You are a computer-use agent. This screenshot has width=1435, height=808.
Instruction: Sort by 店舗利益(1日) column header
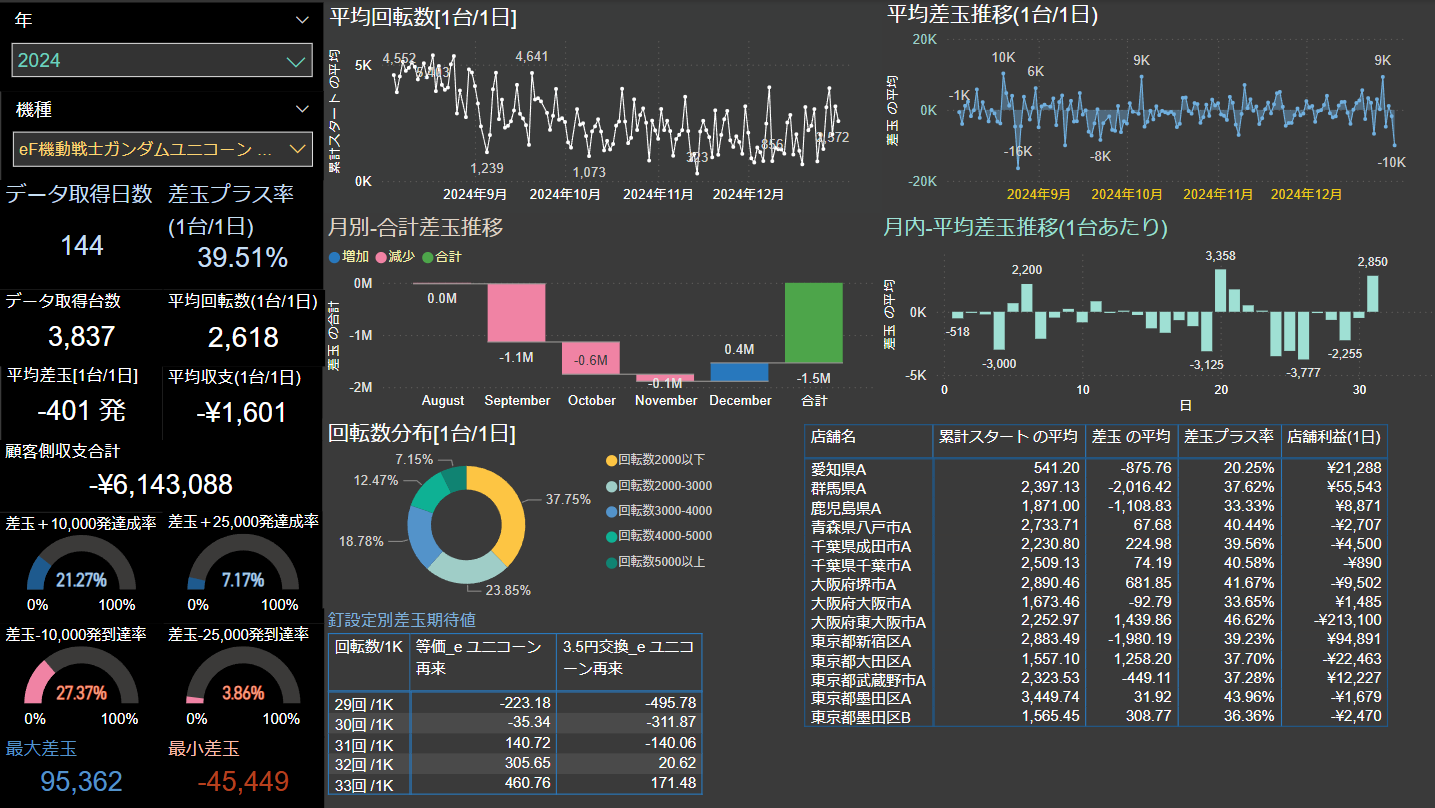(1333, 437)
